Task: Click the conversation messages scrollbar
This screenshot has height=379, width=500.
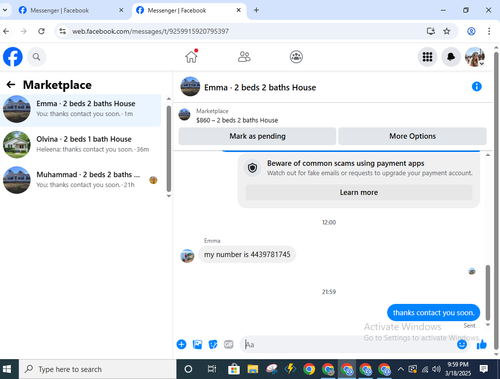Action: click(488, 293)
